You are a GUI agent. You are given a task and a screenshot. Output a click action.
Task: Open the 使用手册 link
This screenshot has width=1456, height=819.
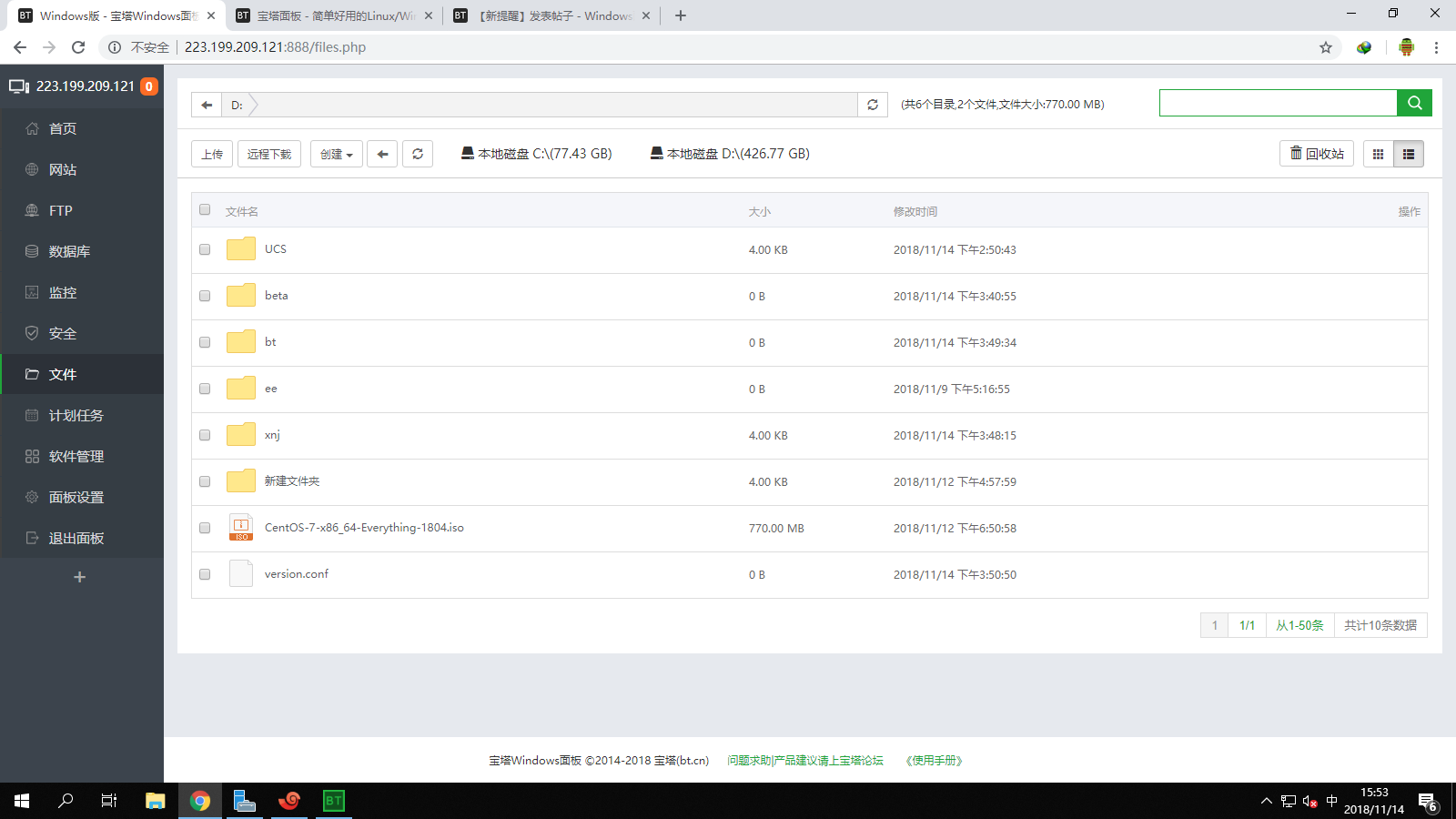(934, 760)
